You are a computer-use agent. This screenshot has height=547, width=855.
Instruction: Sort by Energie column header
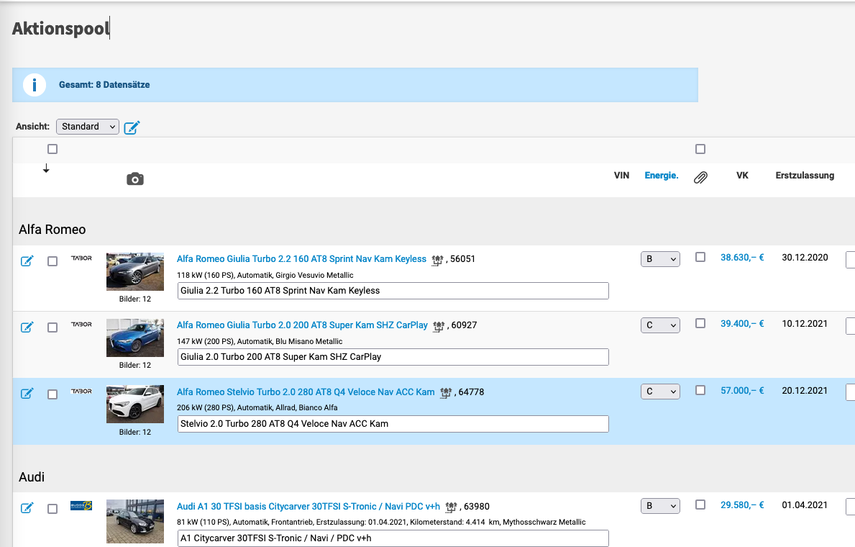point(661,176)
